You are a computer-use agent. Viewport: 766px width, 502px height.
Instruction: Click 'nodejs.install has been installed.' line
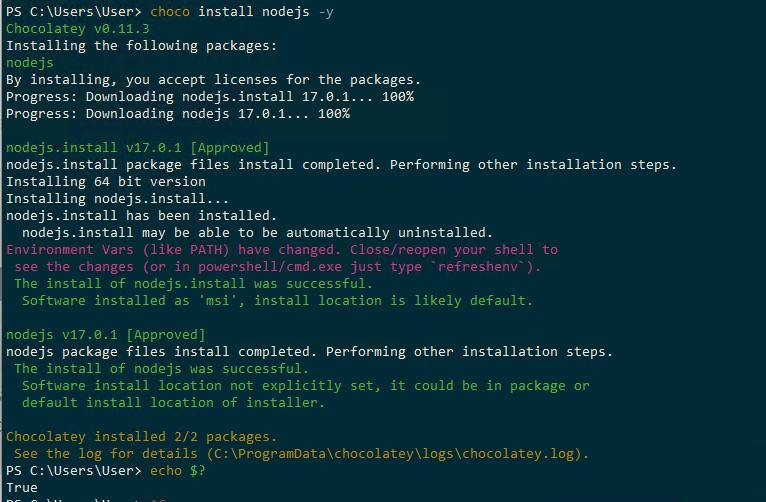pos(139,215)
